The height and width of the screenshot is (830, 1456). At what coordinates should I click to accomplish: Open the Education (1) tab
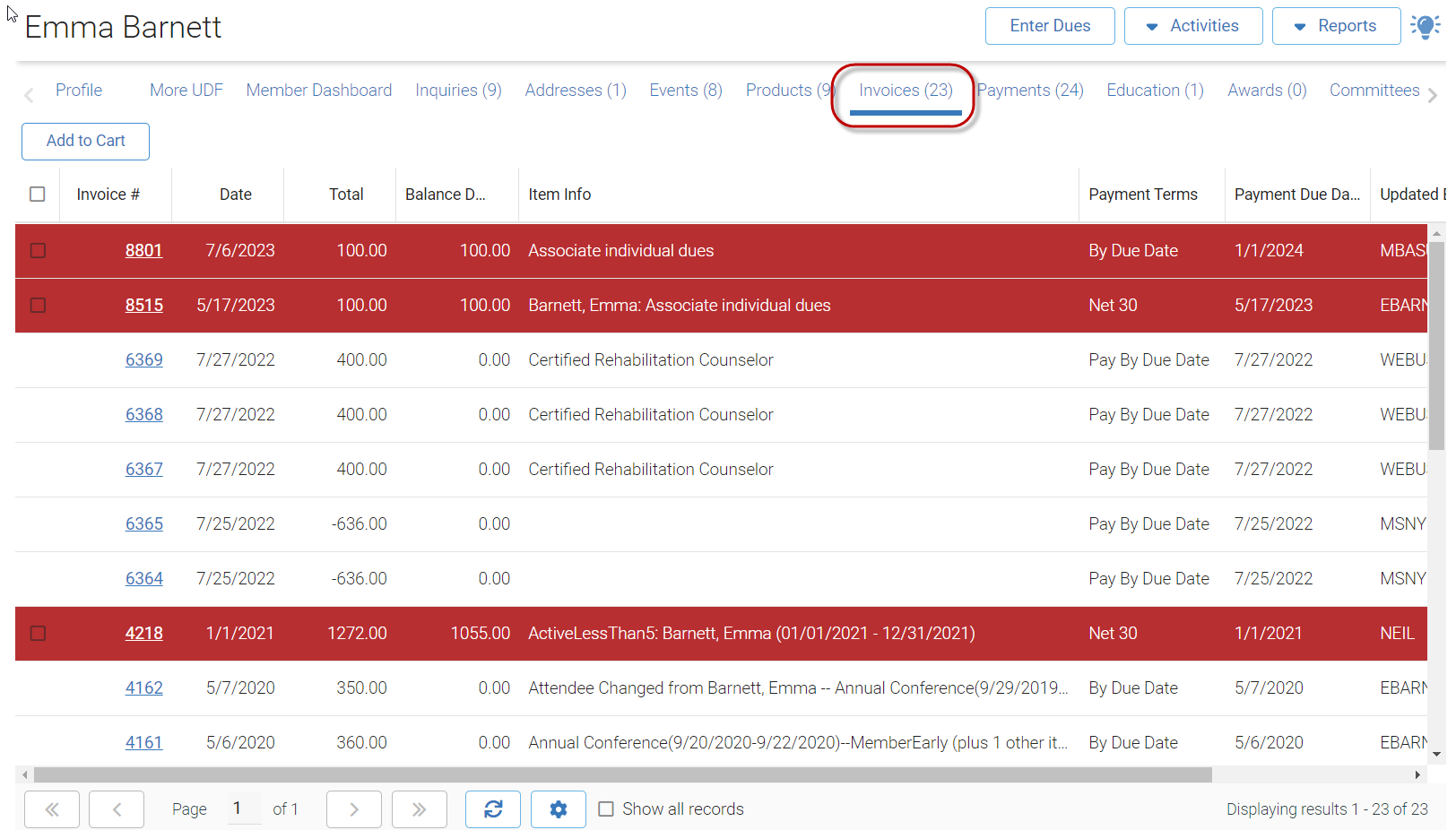tap(1155, 91)
